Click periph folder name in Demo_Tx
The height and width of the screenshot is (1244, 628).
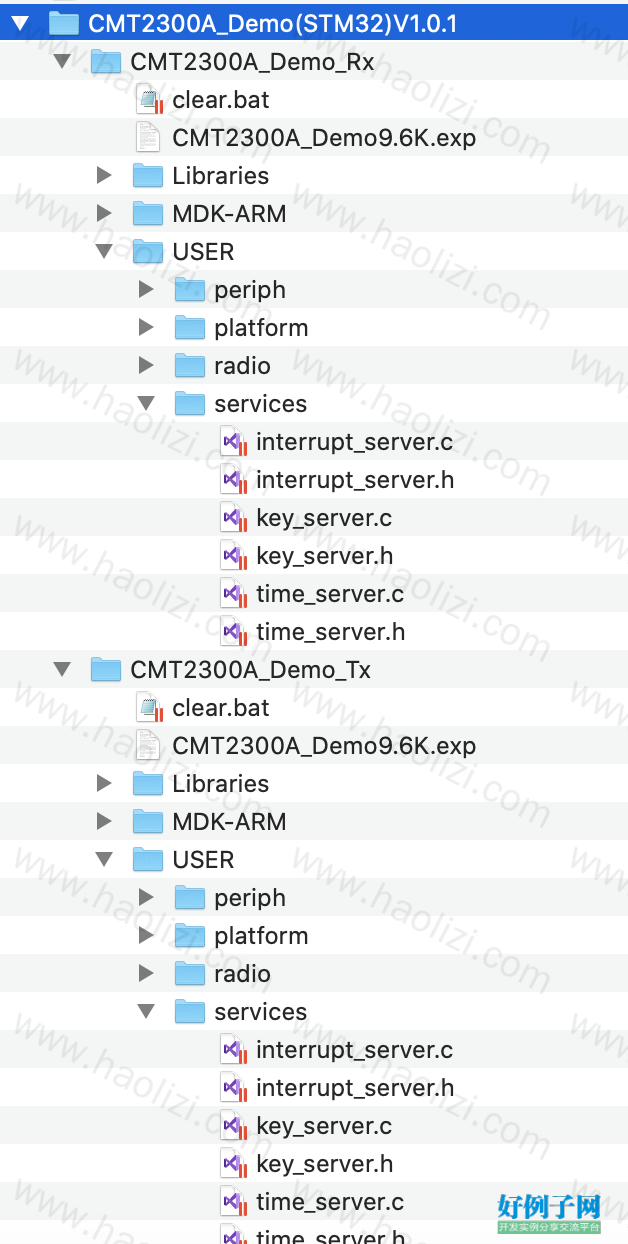pyautogui.click(x=250, y=898)
